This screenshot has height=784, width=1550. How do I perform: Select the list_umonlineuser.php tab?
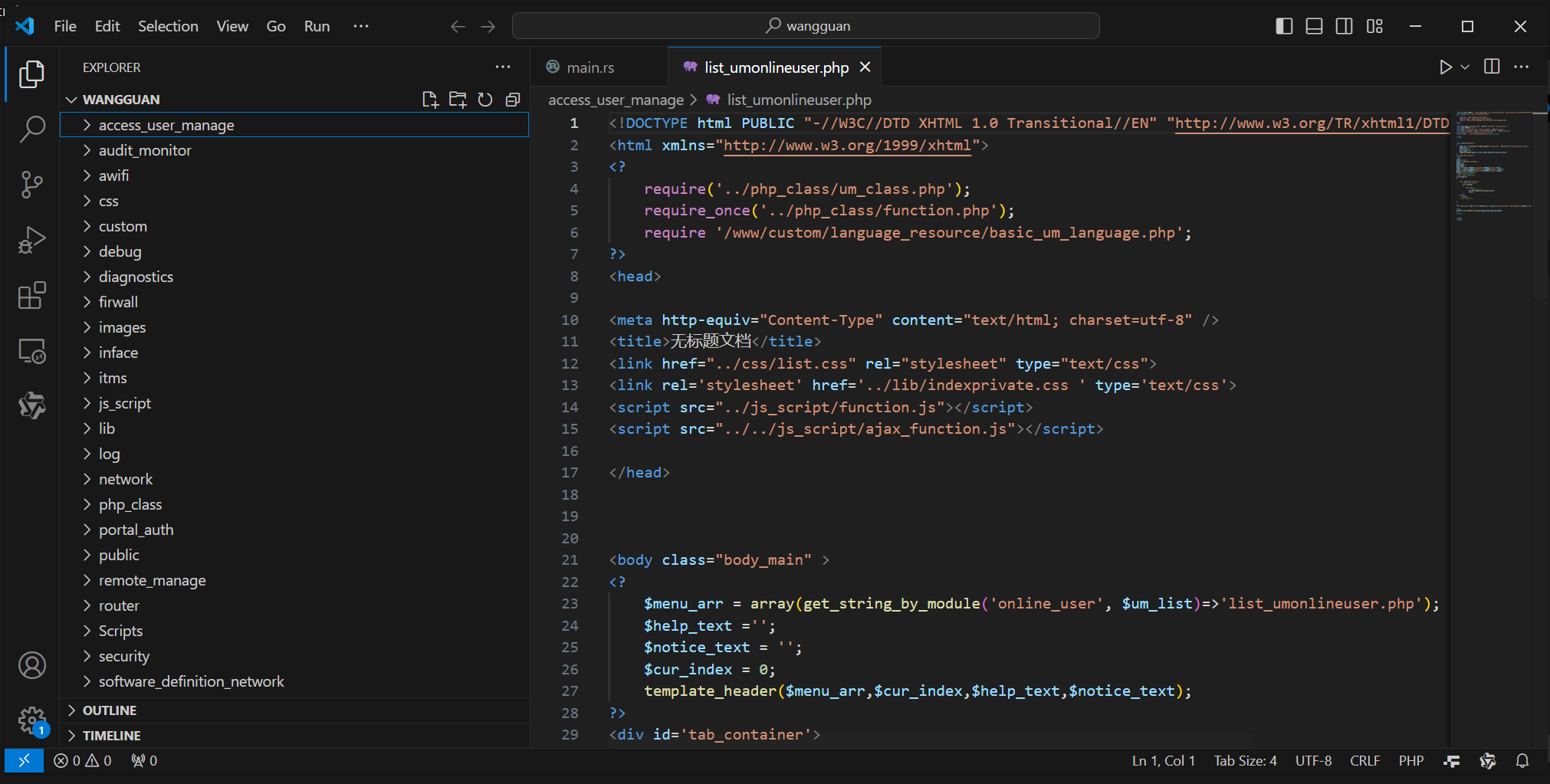pyautogui.click(x=775, y=67)
